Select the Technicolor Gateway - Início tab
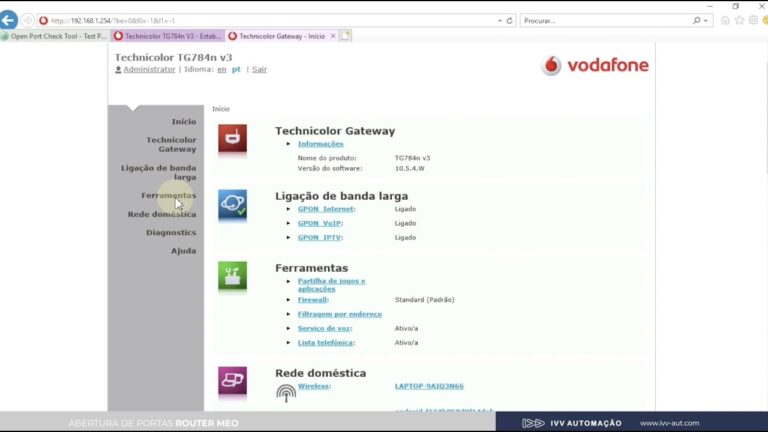The image size is (768, 432). (282, 36)
